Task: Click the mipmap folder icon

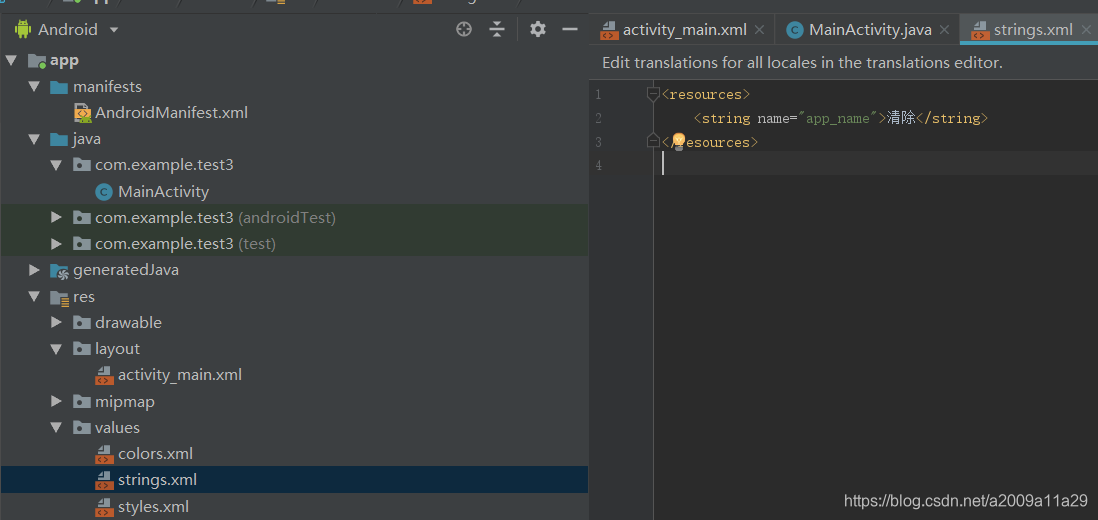Action: 82,402
